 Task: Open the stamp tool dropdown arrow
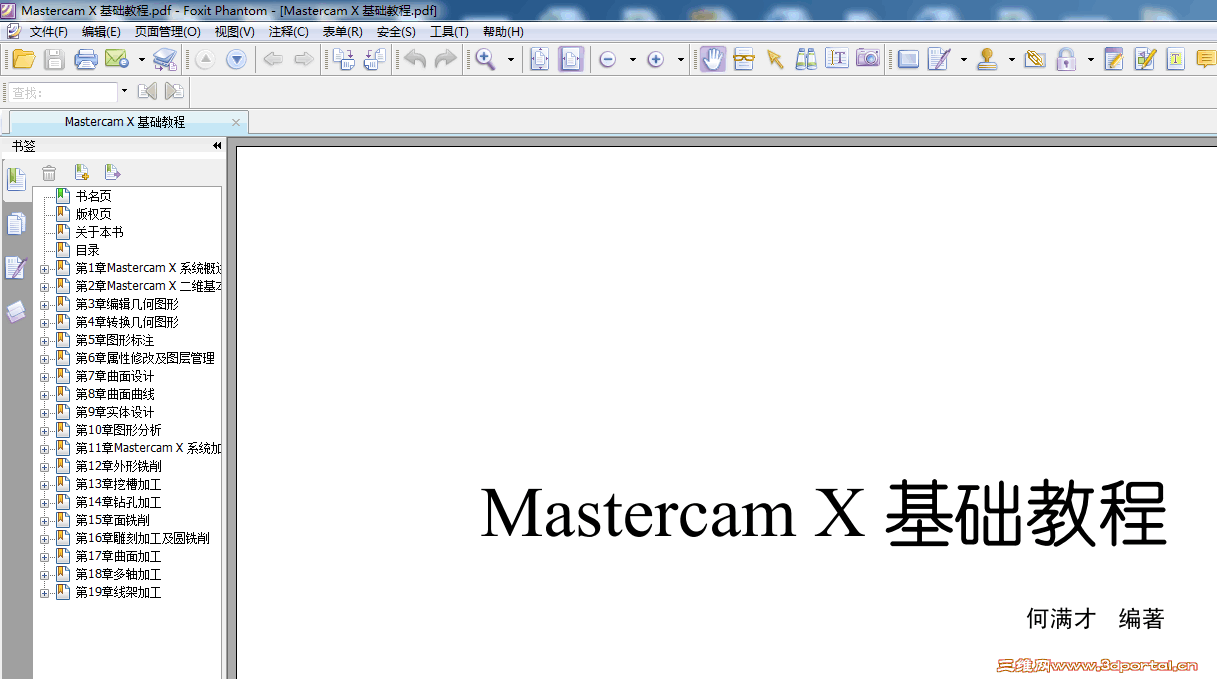[1012, 60]
